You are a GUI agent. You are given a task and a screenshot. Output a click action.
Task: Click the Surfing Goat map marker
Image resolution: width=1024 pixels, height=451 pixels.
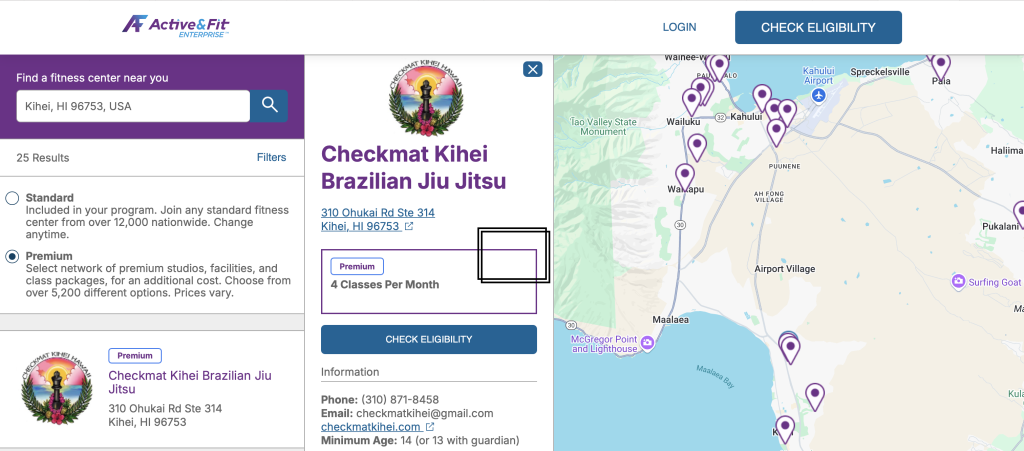[959, 282]
